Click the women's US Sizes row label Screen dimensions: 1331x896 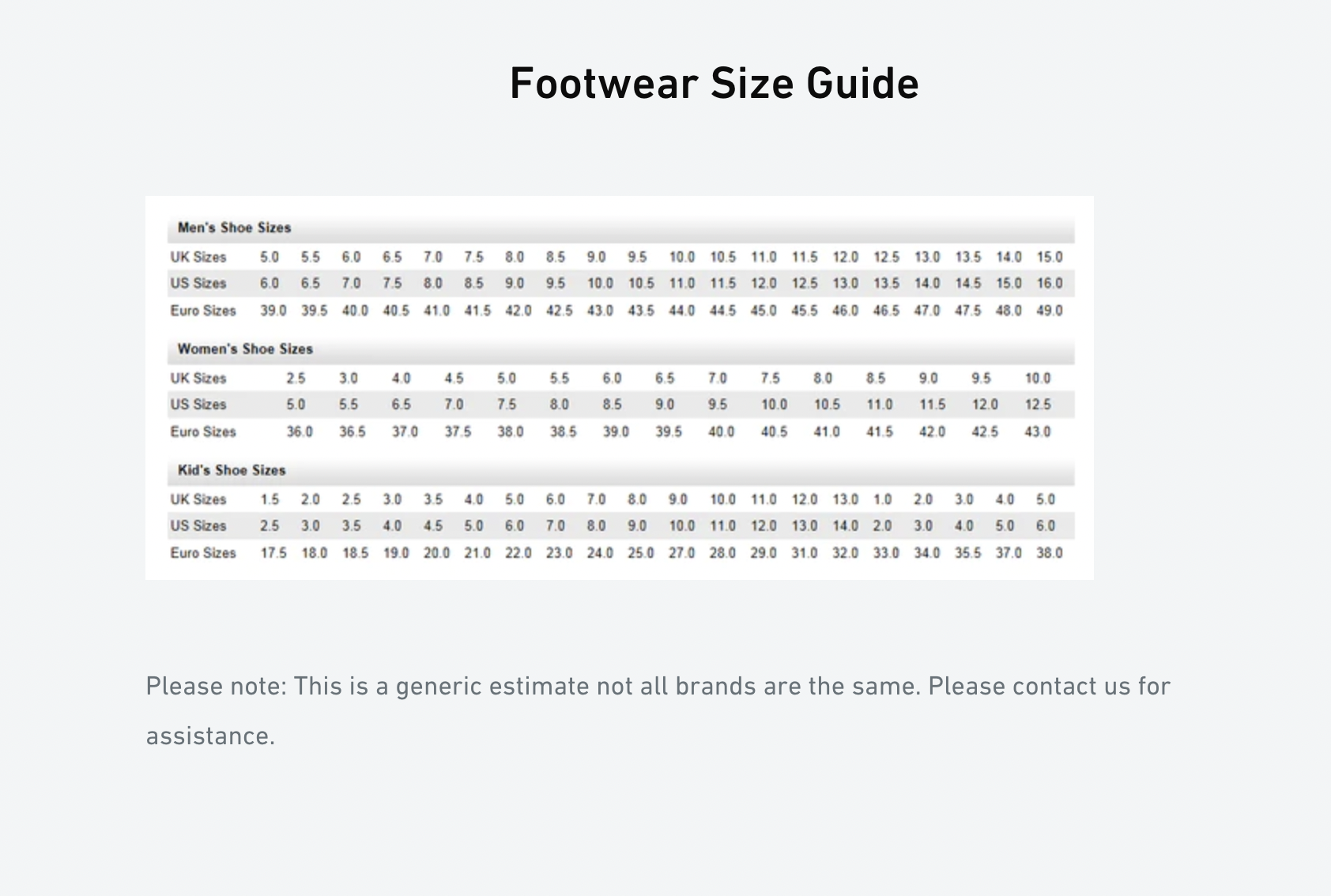[198, 405]
